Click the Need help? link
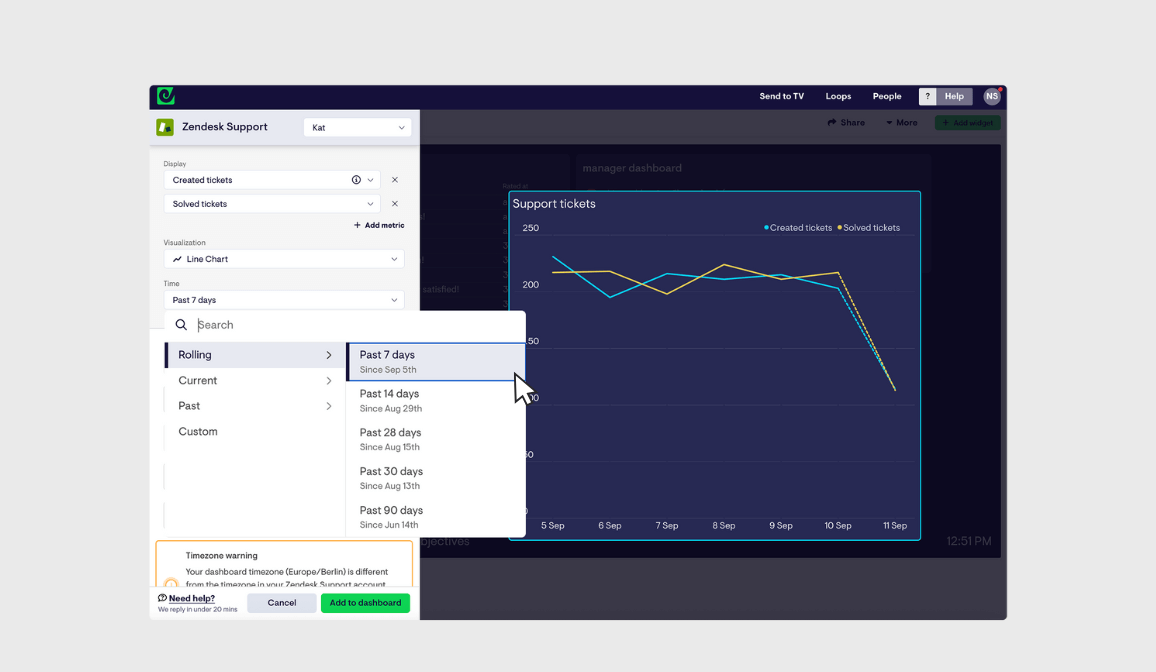Image resolution: width=1156 pixels, height=672 pixels. pyautogui.click(x=192, y=598)
